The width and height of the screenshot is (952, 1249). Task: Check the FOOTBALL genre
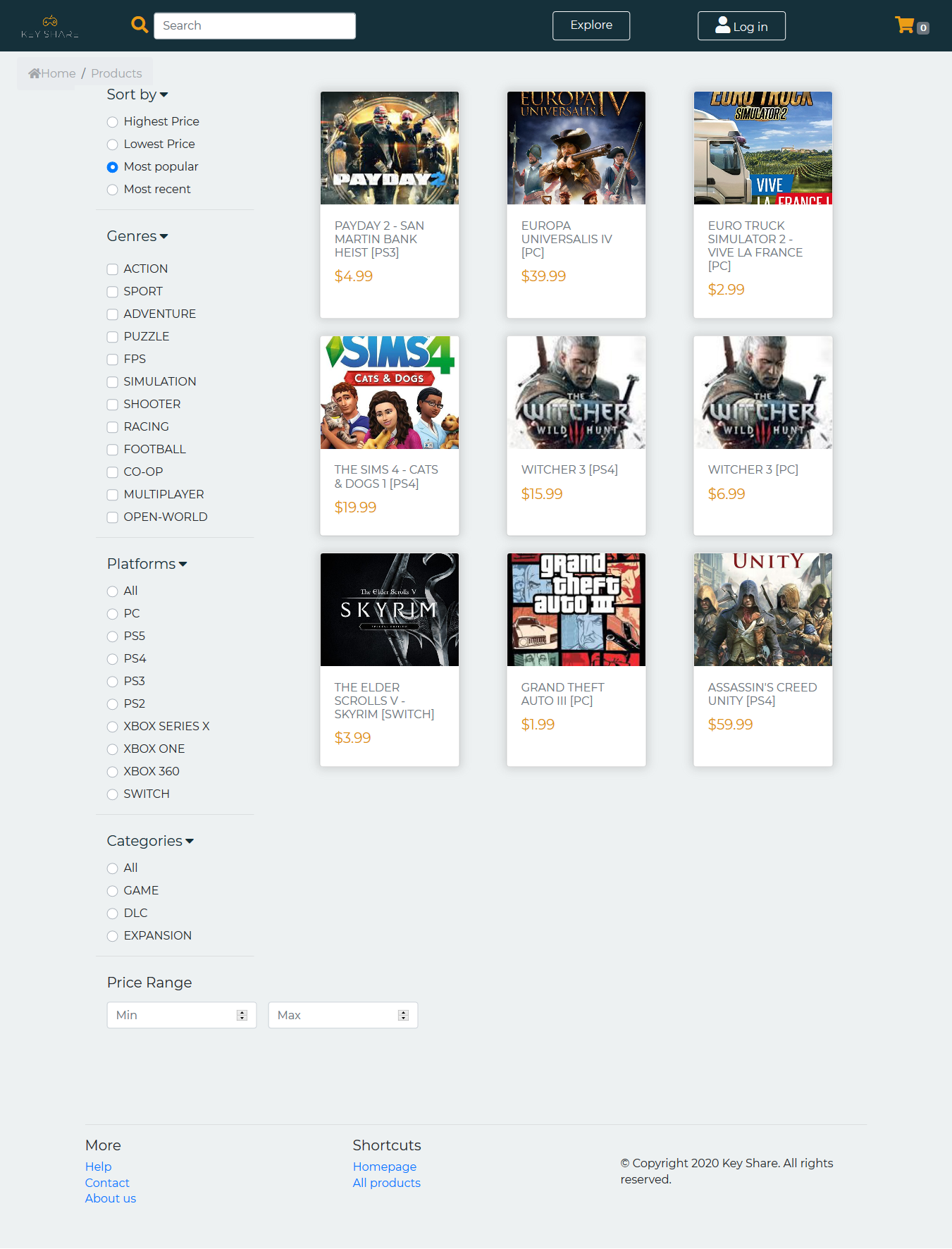click(113, 450)
